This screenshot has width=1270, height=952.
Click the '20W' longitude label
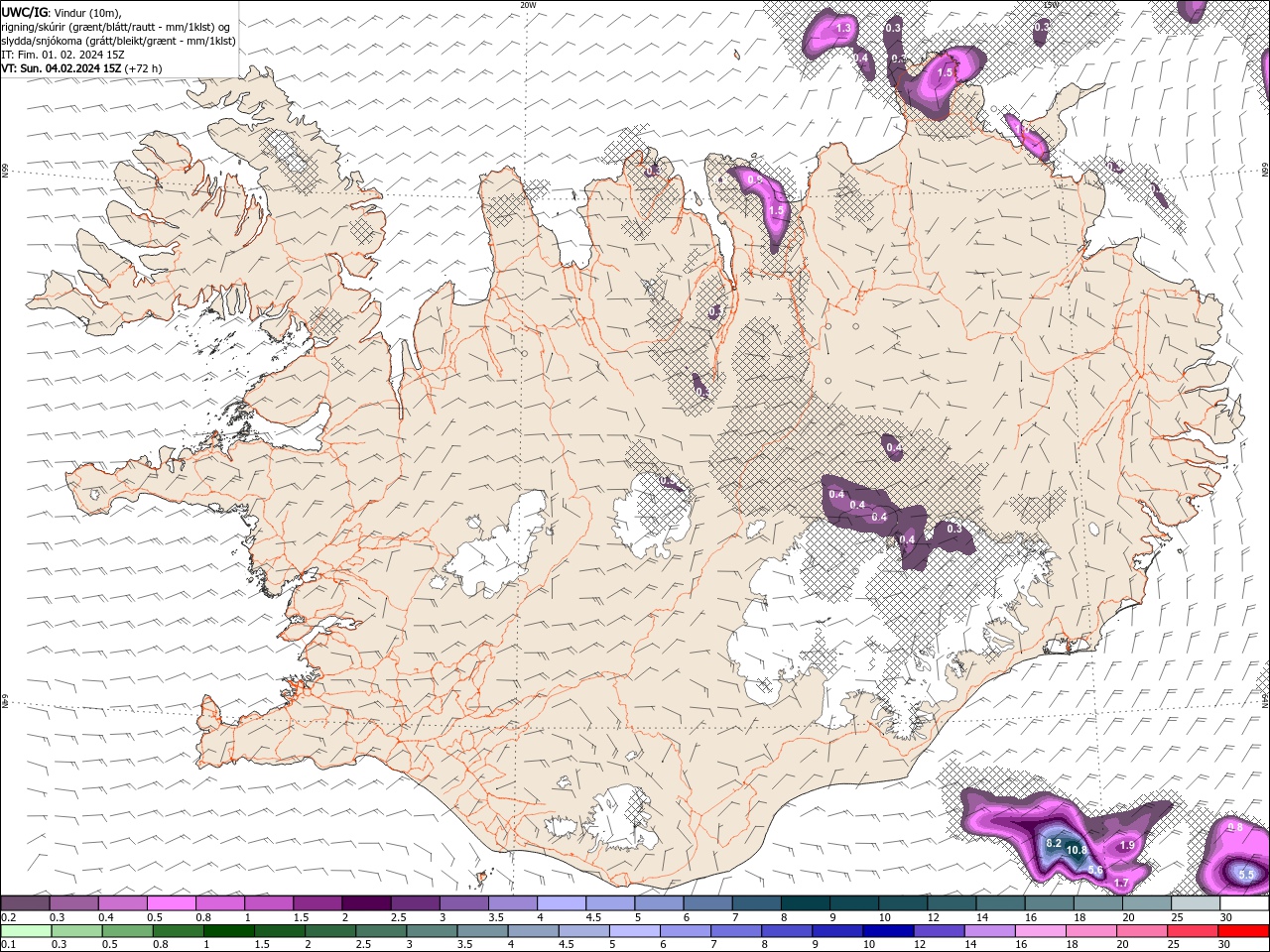tap(528, 5)
